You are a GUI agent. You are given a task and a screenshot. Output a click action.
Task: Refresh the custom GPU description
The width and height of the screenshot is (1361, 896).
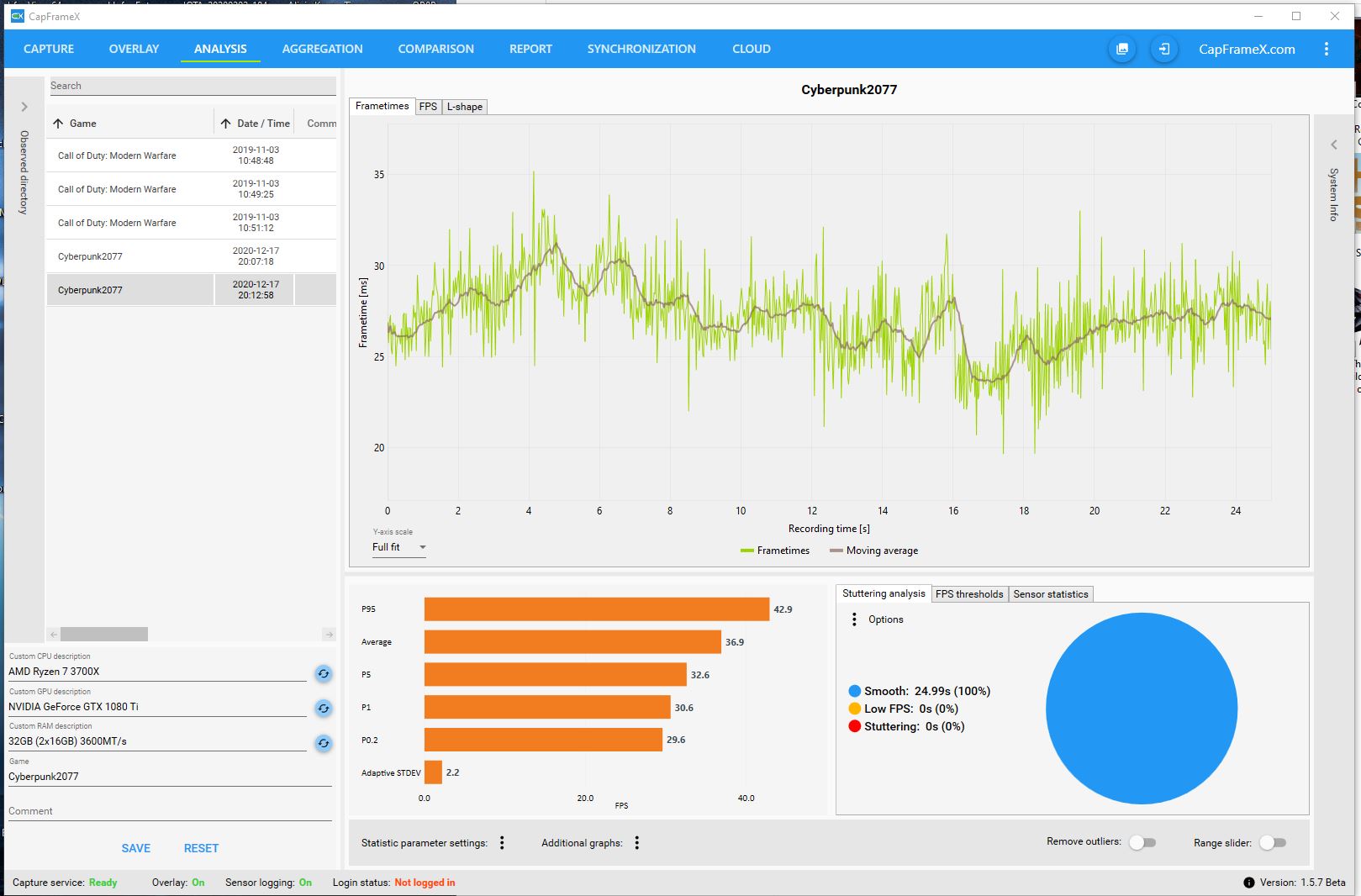323,709
